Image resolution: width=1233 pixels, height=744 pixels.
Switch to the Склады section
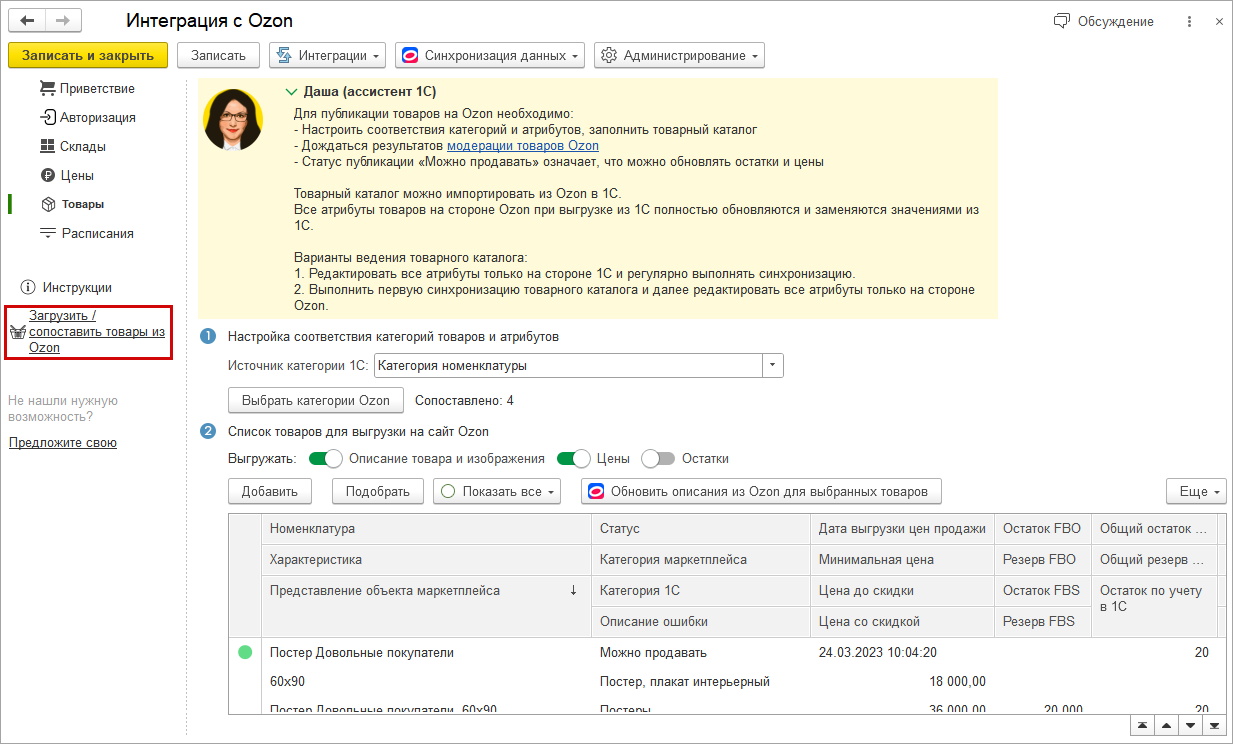73,146
